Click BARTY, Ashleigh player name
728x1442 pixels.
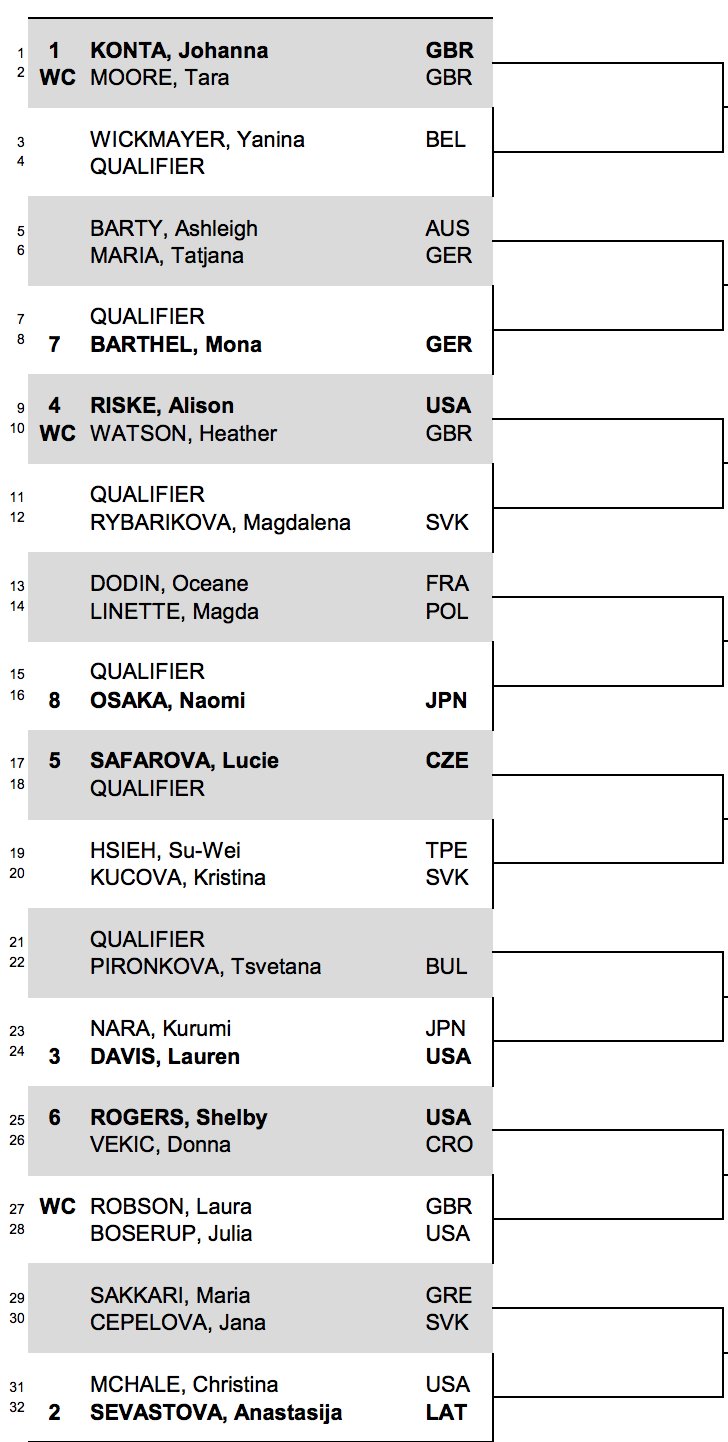point(174,229)
